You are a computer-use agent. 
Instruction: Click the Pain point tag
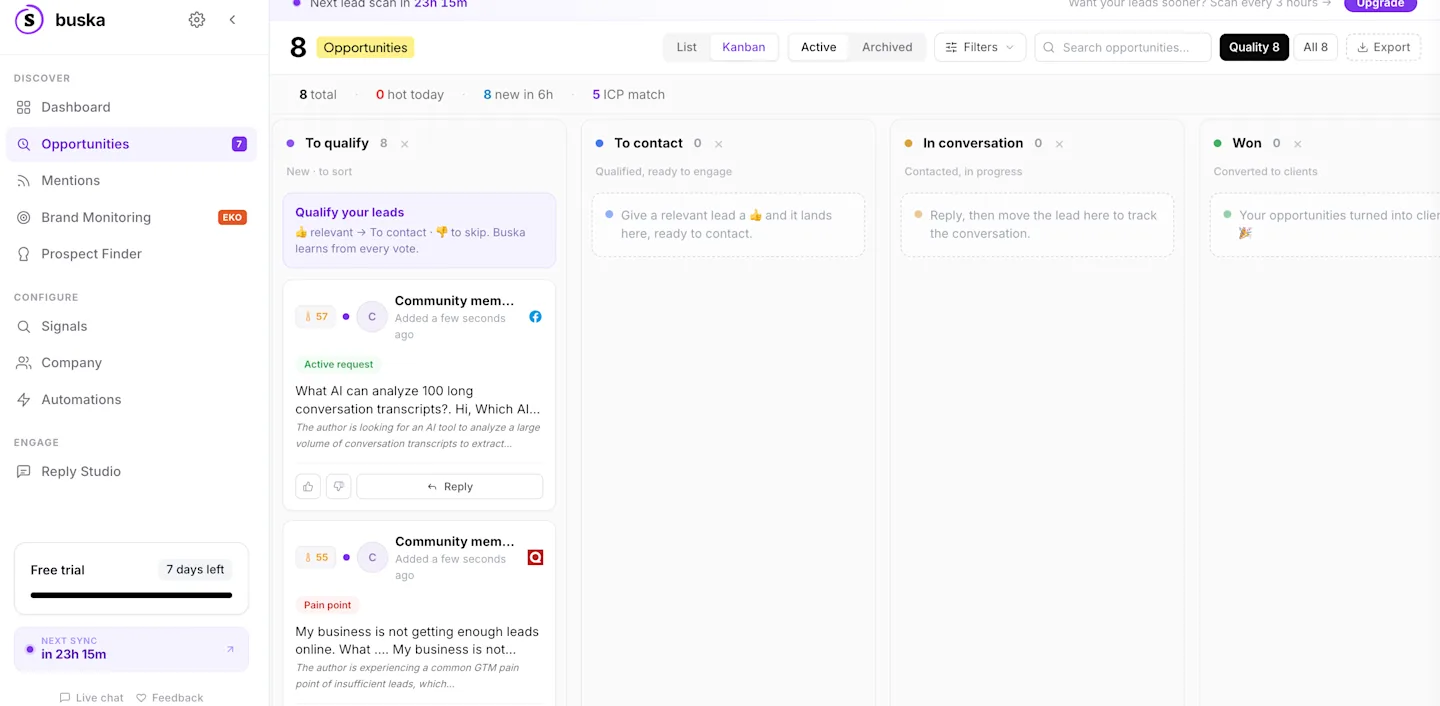pos(328,605)
